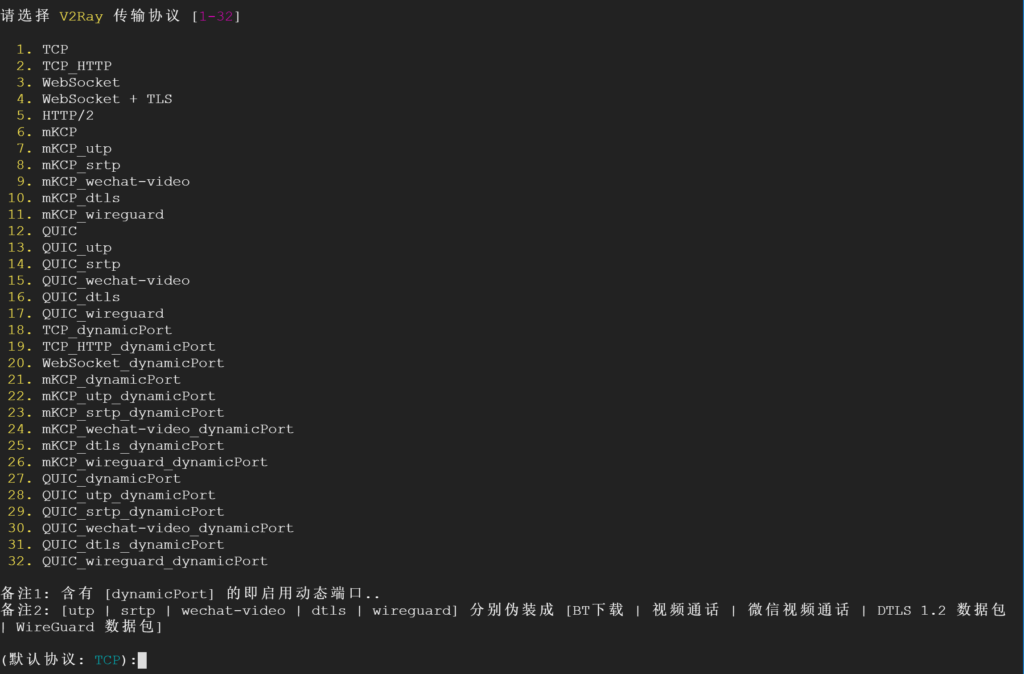This screenshot has height=674, width=1024.
Task: Select "22. mKCP_utp_dynamicPort" entry
Action: (x=112, y=396)
